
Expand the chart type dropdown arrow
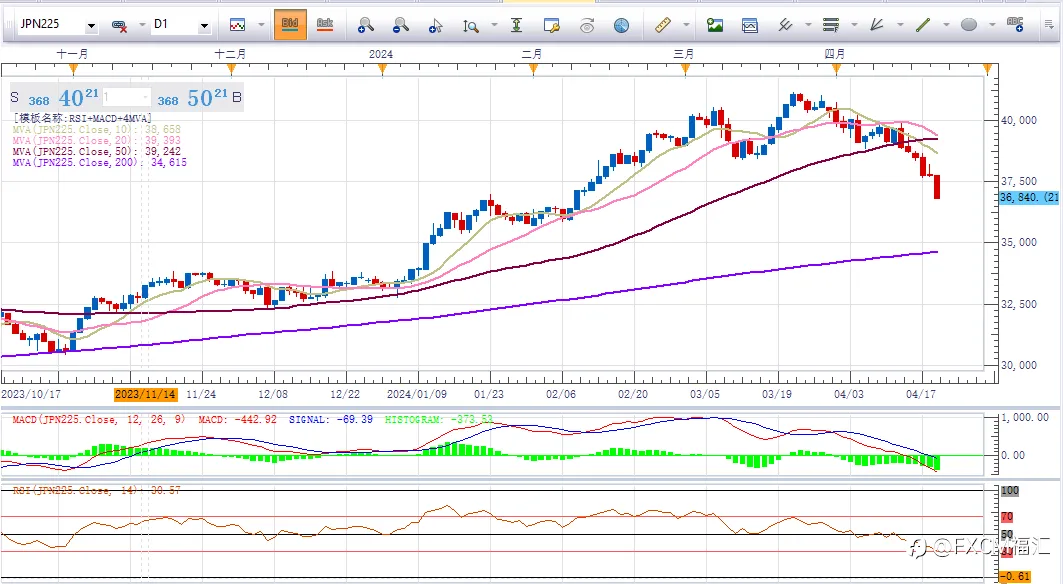[261, 25]
